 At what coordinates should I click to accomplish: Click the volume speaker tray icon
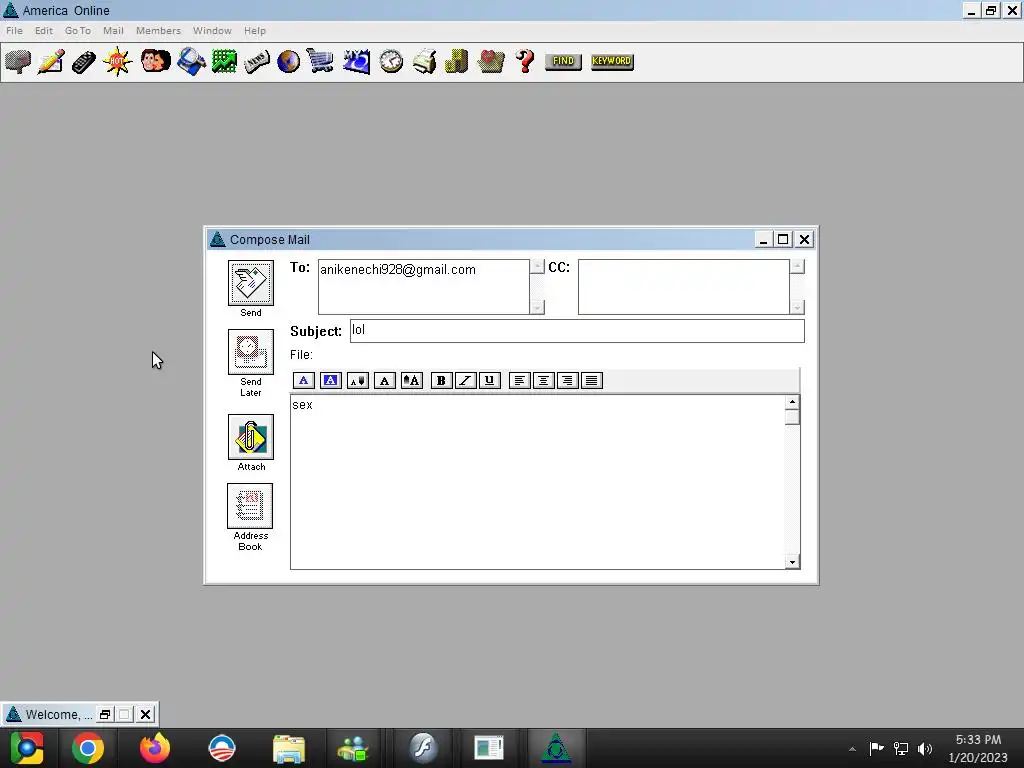coord(925,748)
